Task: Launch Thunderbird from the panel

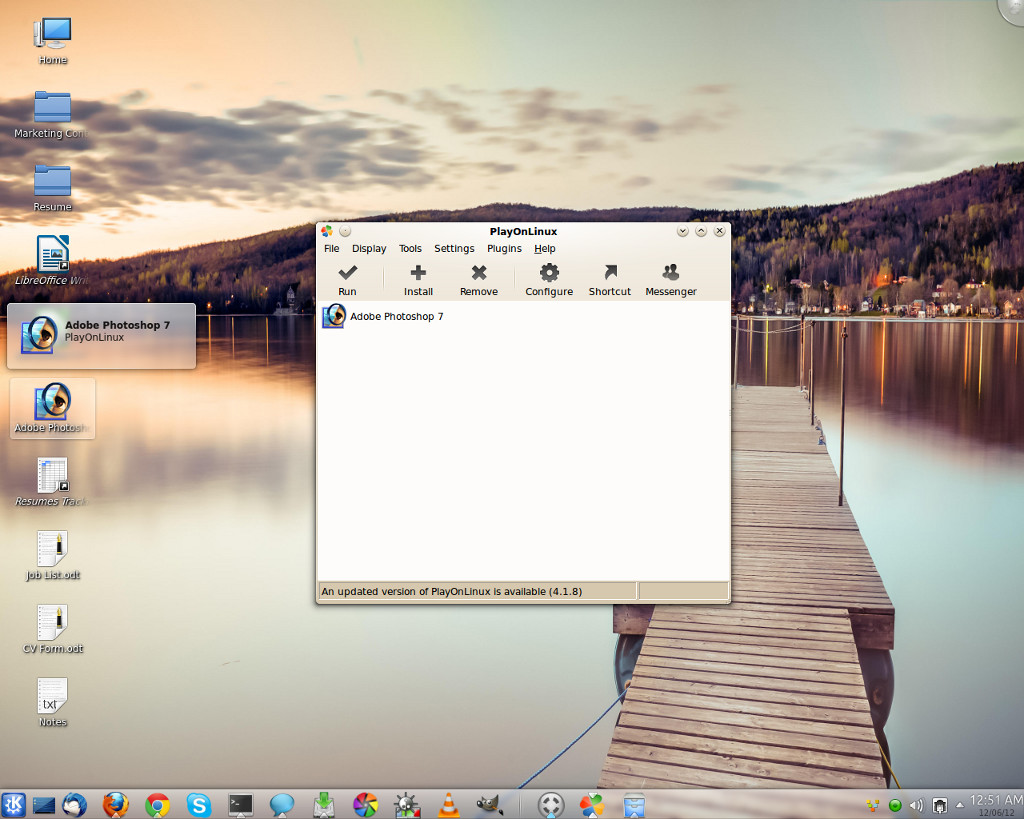Action: (x=74, y=805)
